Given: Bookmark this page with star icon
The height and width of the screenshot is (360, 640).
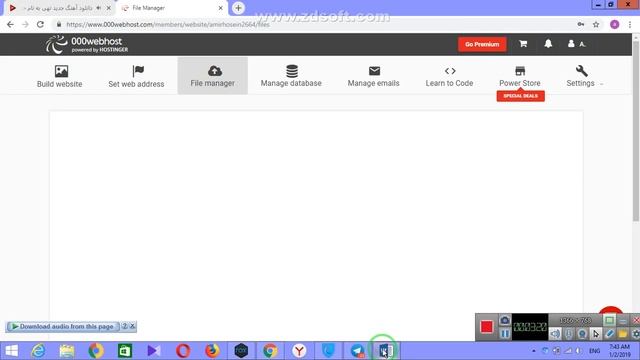Looking at the screenshot, I should [x=596, y=24].
